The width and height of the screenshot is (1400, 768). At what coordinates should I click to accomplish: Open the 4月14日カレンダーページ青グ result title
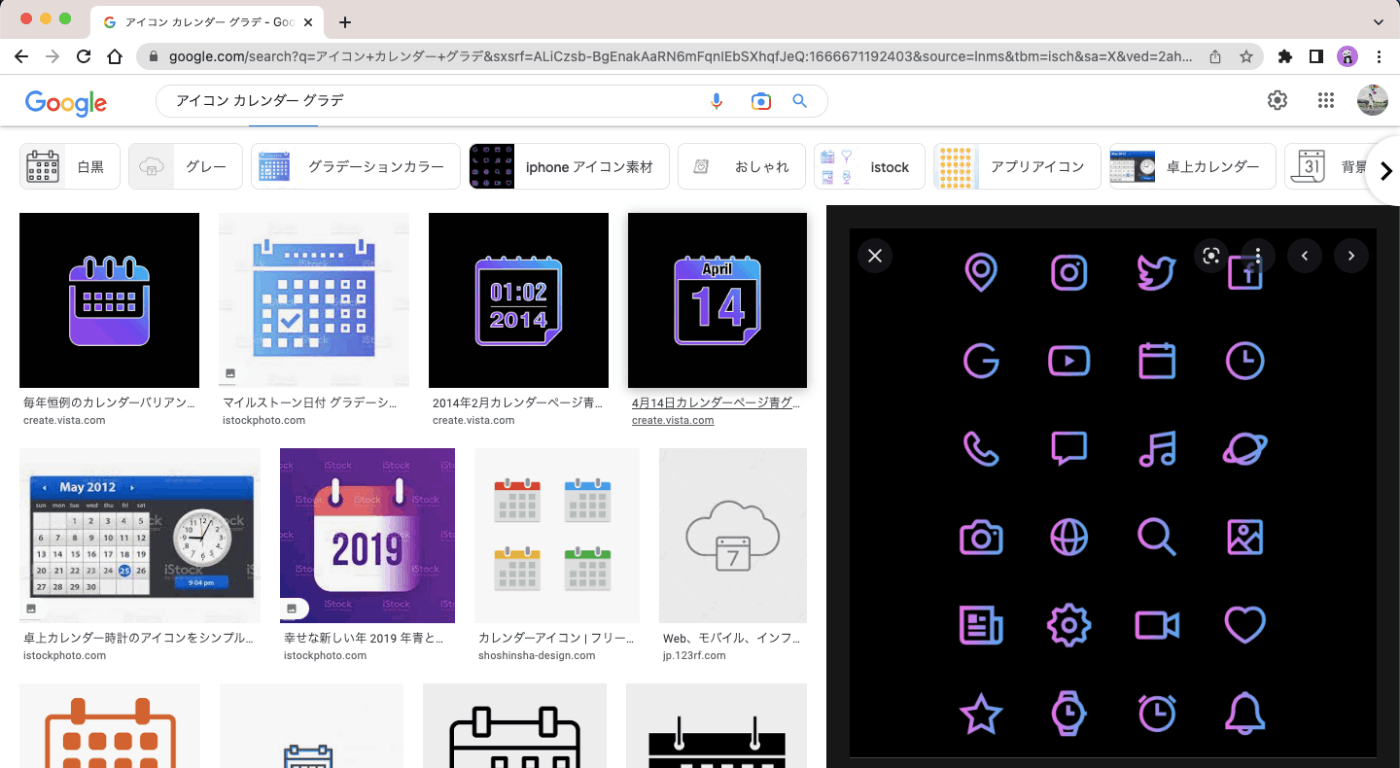coord(717,403)
